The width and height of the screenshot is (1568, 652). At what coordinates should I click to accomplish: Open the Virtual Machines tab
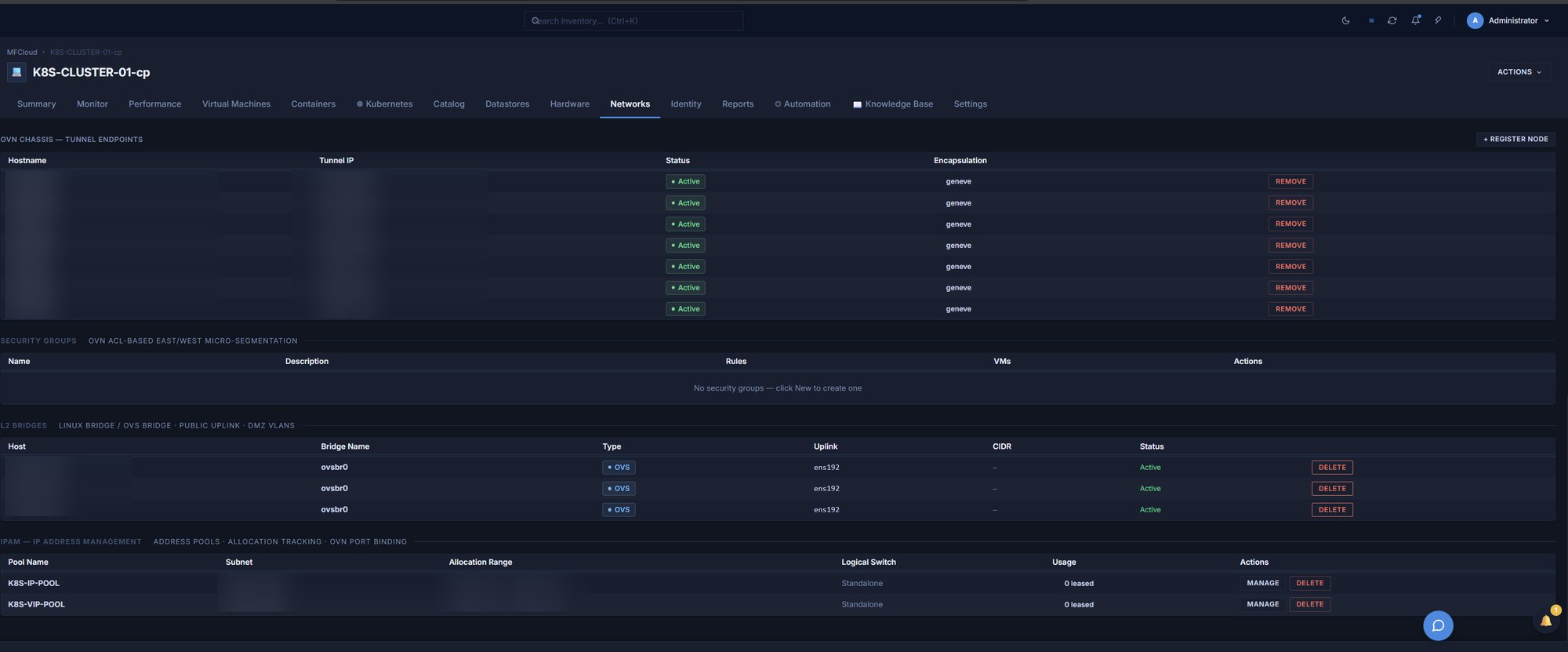coord(236,104)
